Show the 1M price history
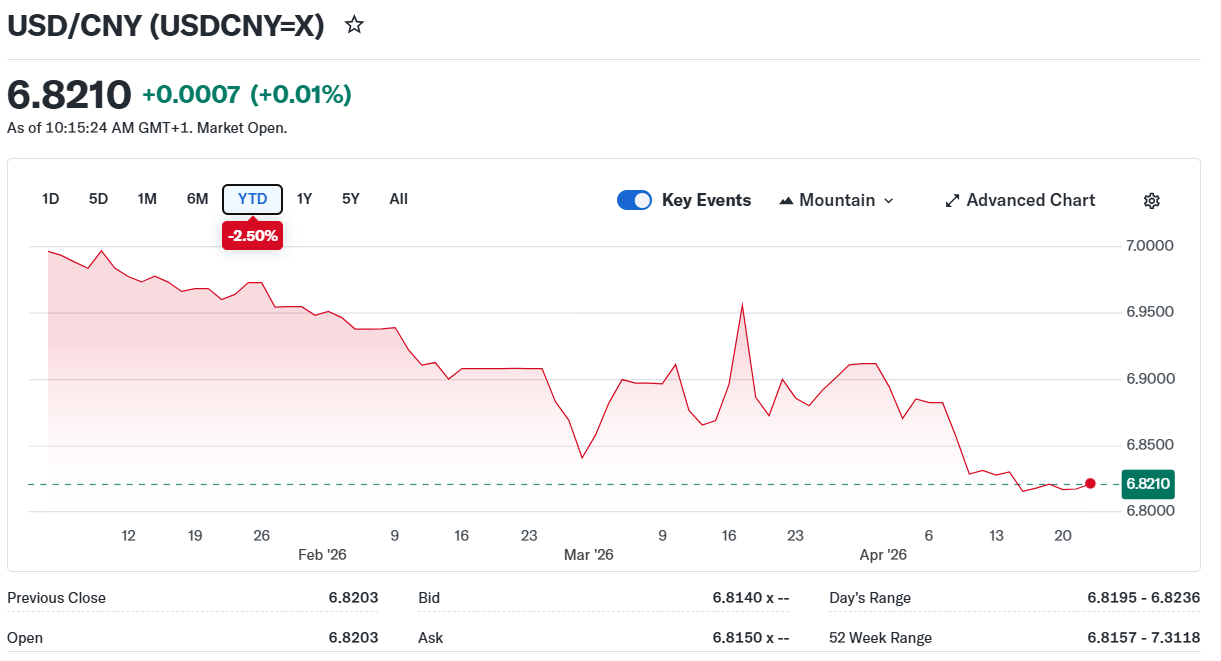 click(147, 199)
